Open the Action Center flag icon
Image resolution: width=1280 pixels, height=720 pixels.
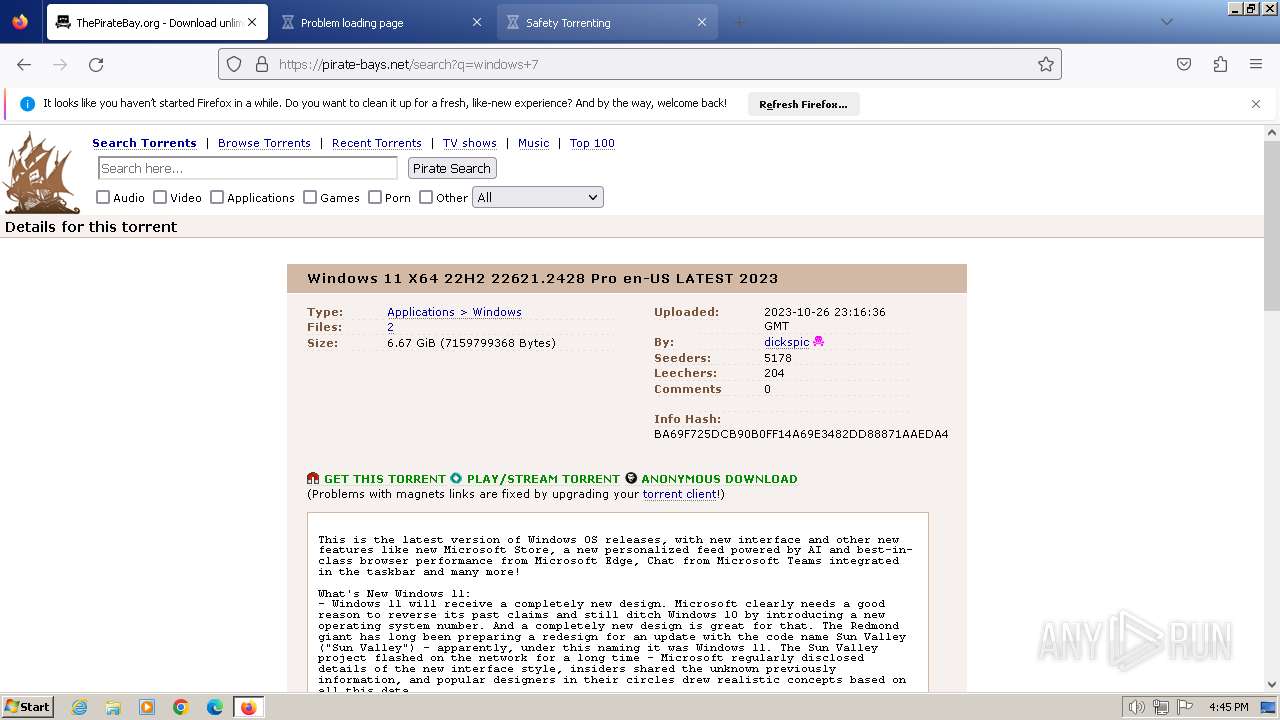click(x=1185, y=707)
